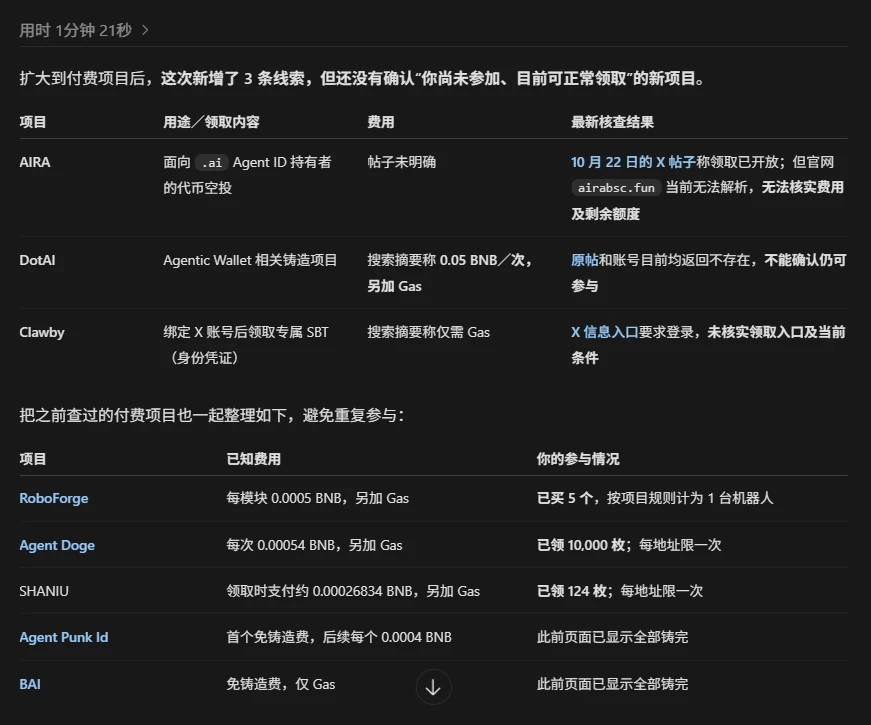Open the 10 月 22 日的 X 帖子 link
871x725 pixels.
[633, 162]
